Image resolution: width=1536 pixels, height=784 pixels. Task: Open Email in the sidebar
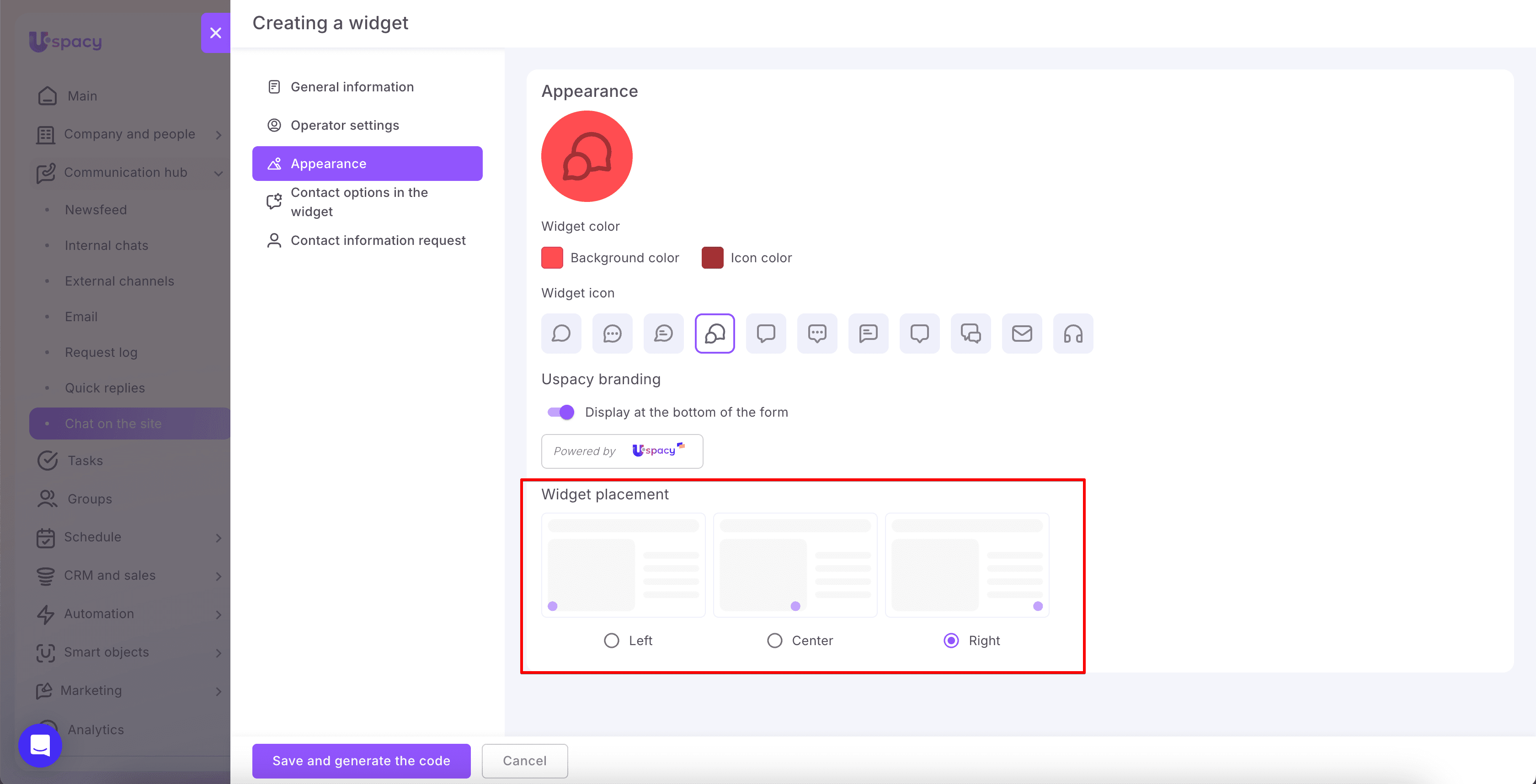(81, 317)
